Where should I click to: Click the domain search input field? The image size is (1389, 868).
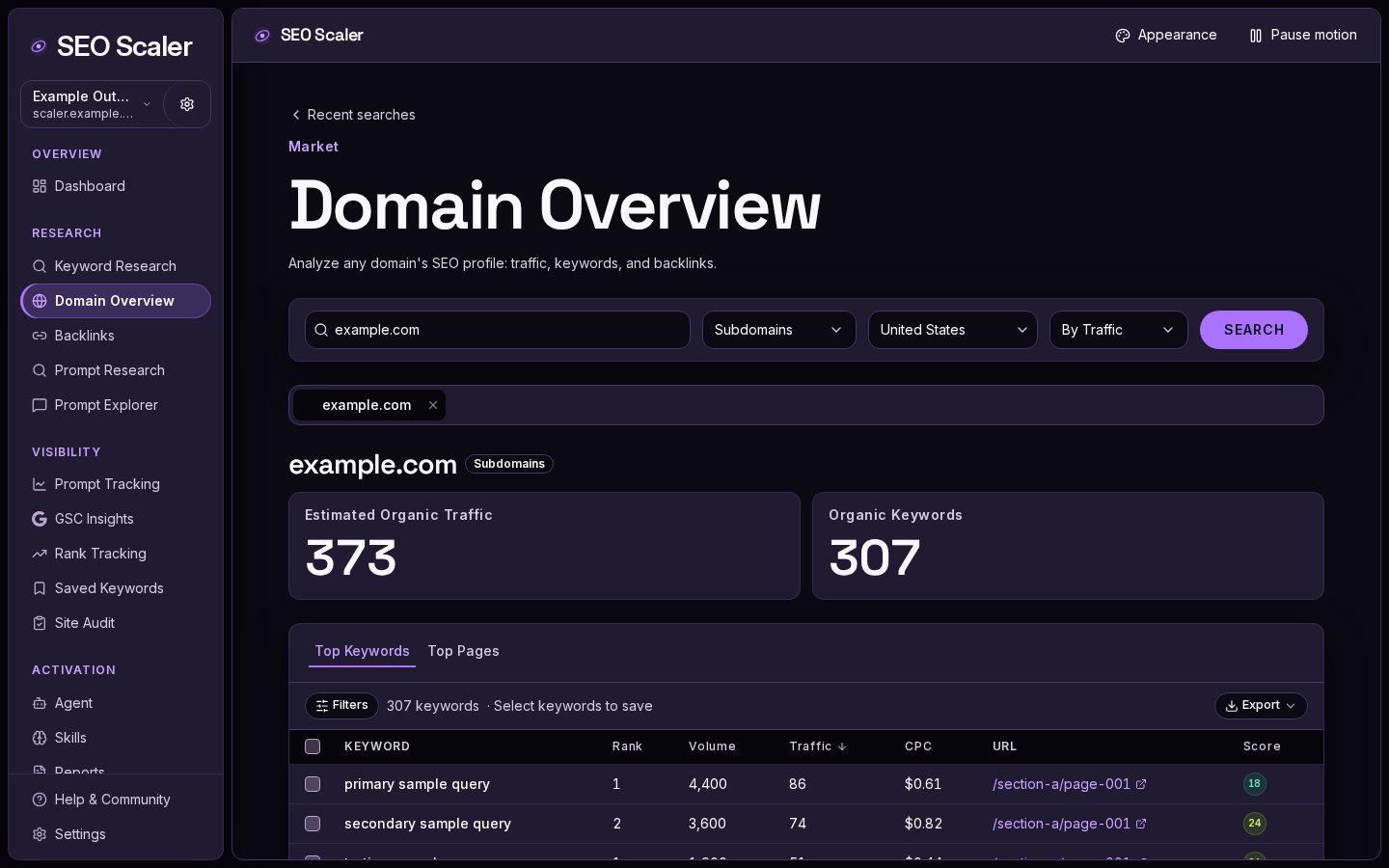[x=498, y=330]
